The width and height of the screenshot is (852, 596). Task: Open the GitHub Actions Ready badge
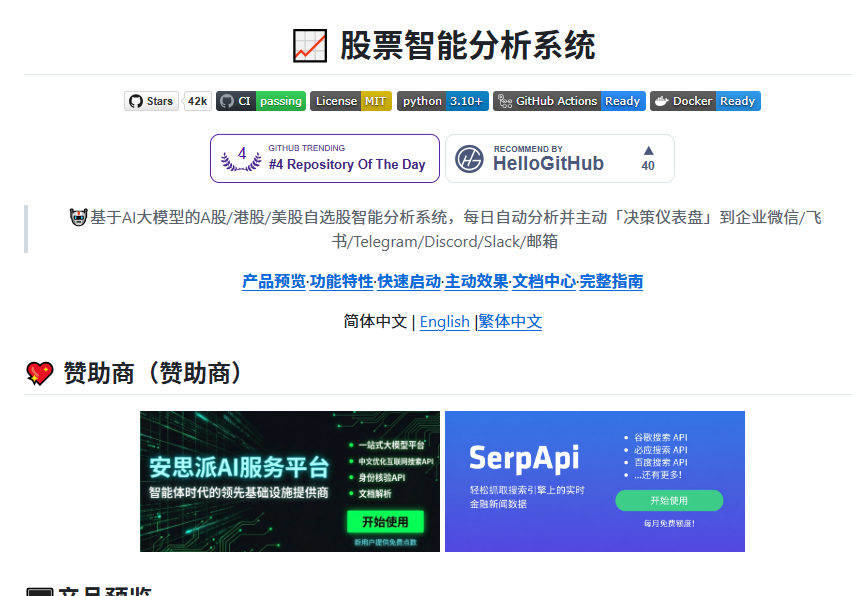click(x=569, y=101)
